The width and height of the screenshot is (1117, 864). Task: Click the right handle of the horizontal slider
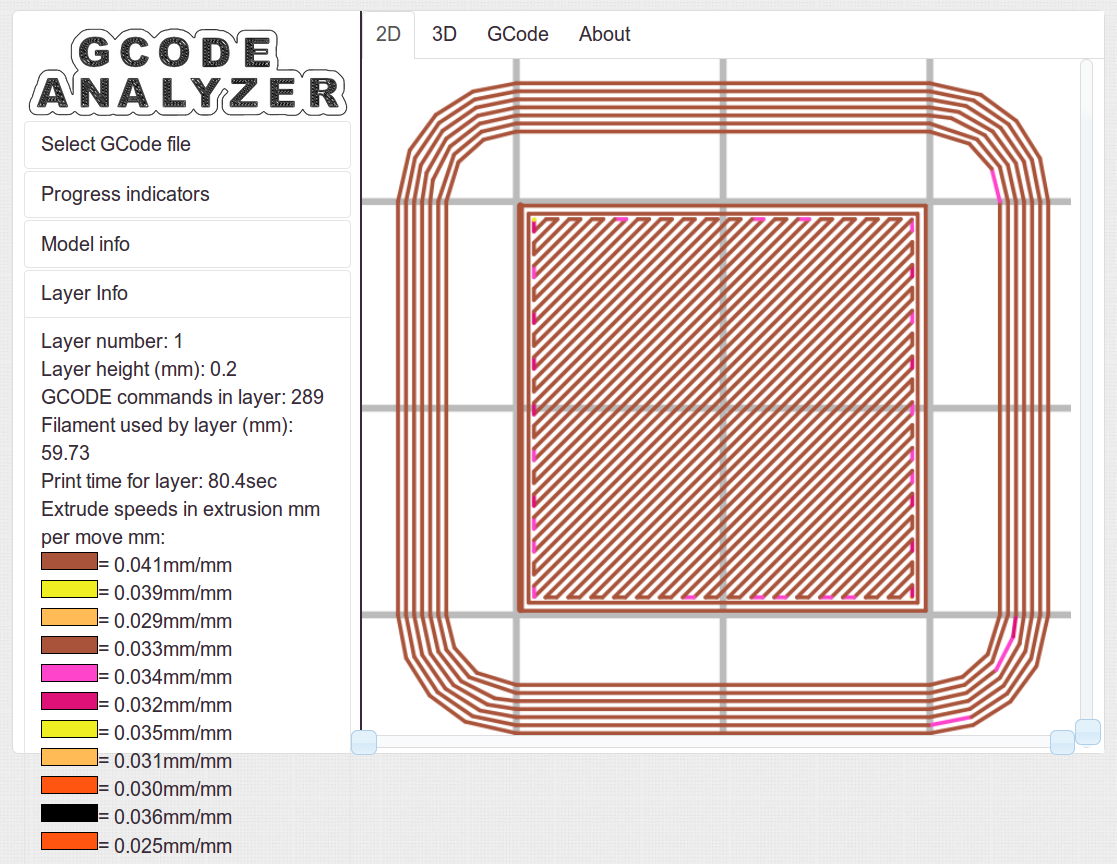(x=1062, y=742)
